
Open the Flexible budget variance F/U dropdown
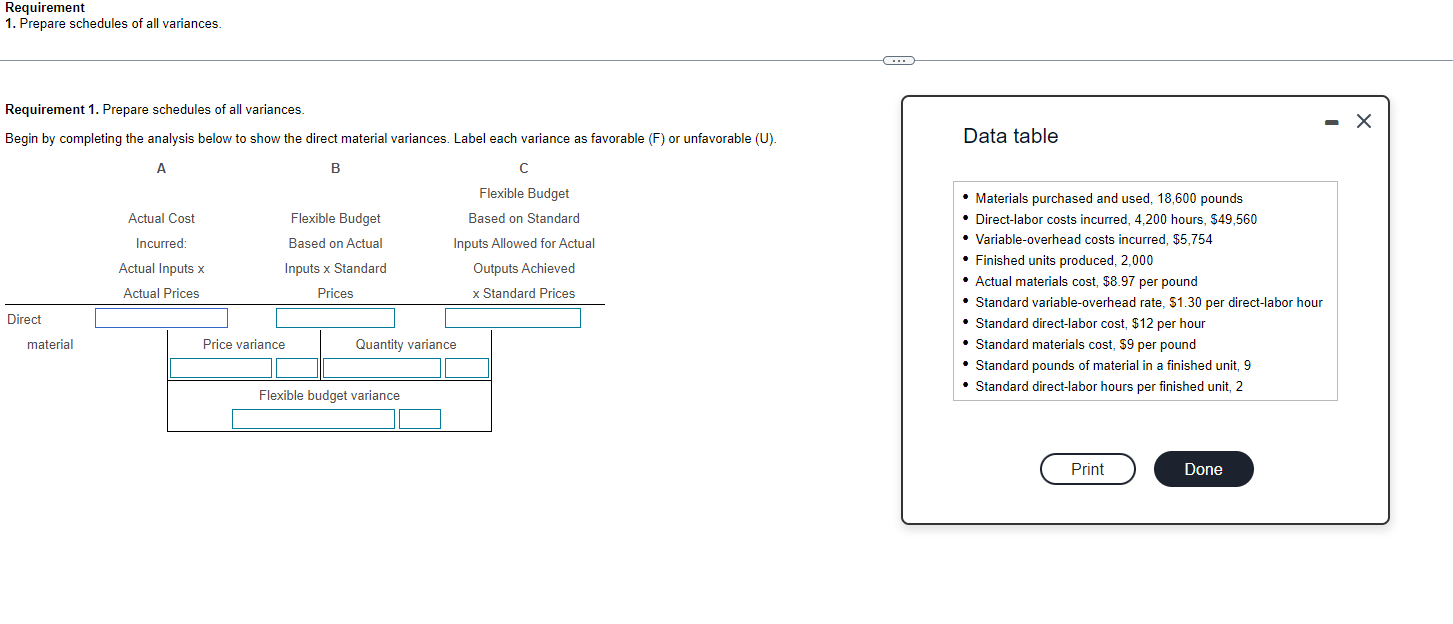click(419, 418)
